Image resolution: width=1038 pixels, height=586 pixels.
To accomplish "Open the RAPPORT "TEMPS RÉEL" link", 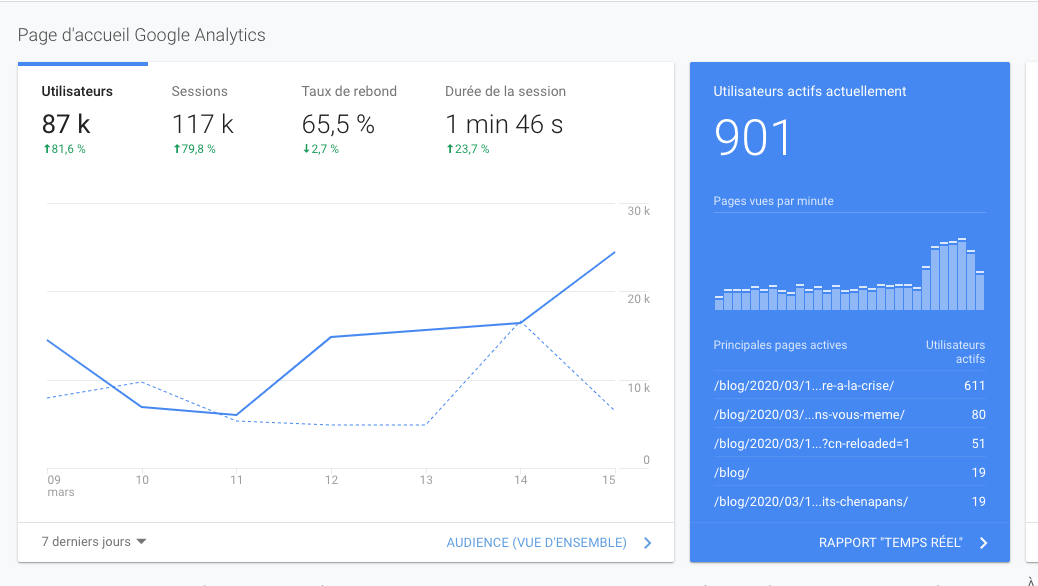I will point(890,543).
